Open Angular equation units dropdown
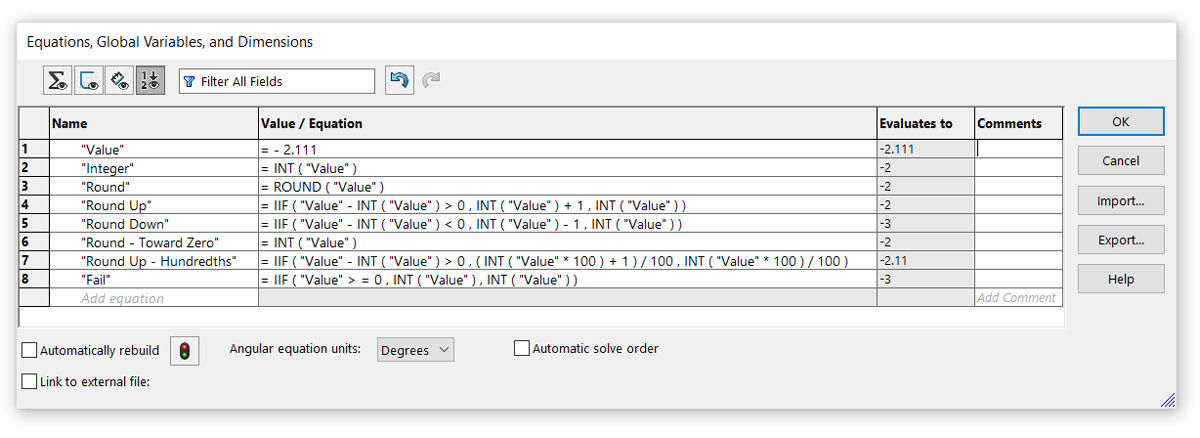Image resolution: width=1200 pixels, height=438 pixels. click(x=415, y=350)
